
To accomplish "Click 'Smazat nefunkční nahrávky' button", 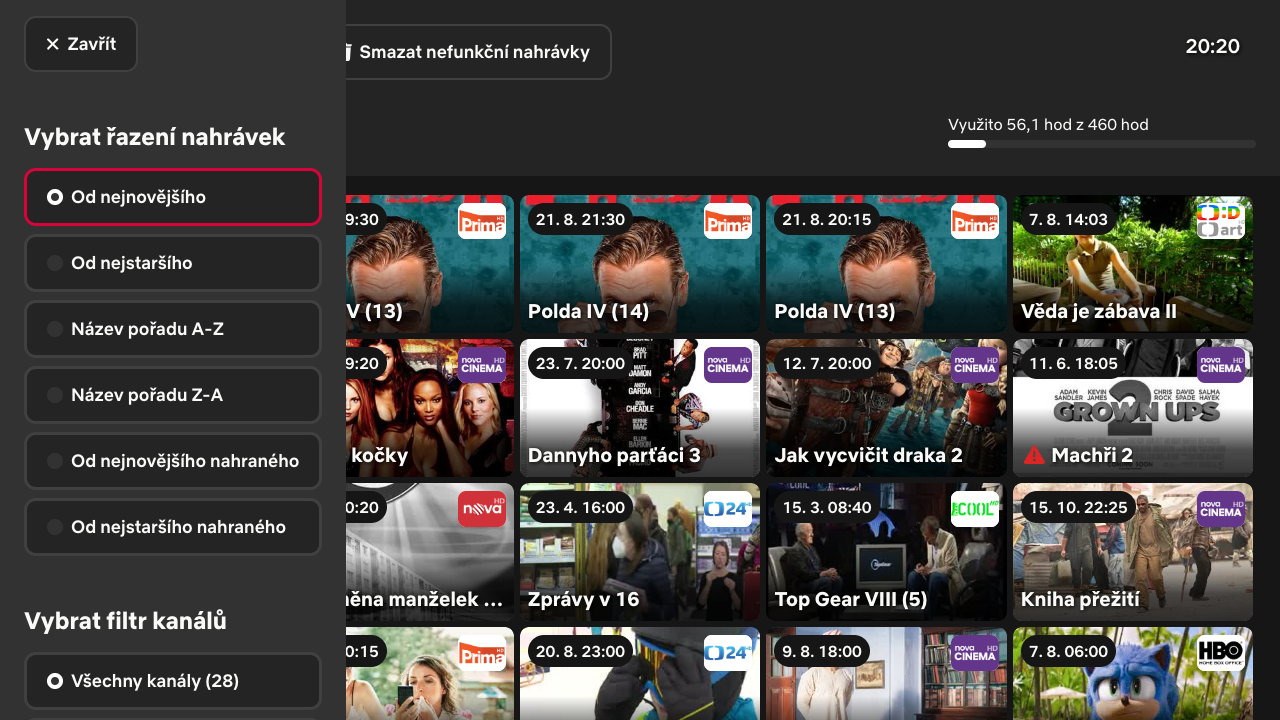I will point(478,52).
